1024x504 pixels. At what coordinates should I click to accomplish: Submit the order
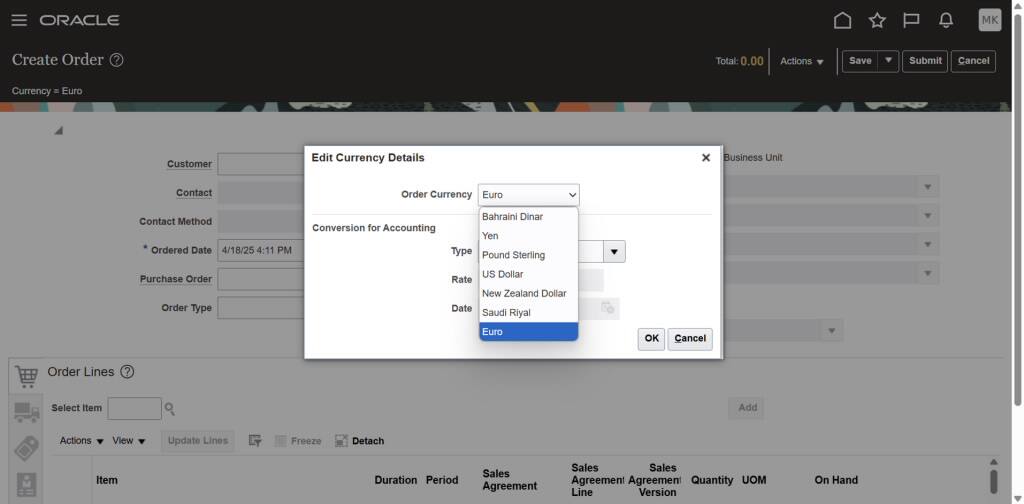coord(925,61)
